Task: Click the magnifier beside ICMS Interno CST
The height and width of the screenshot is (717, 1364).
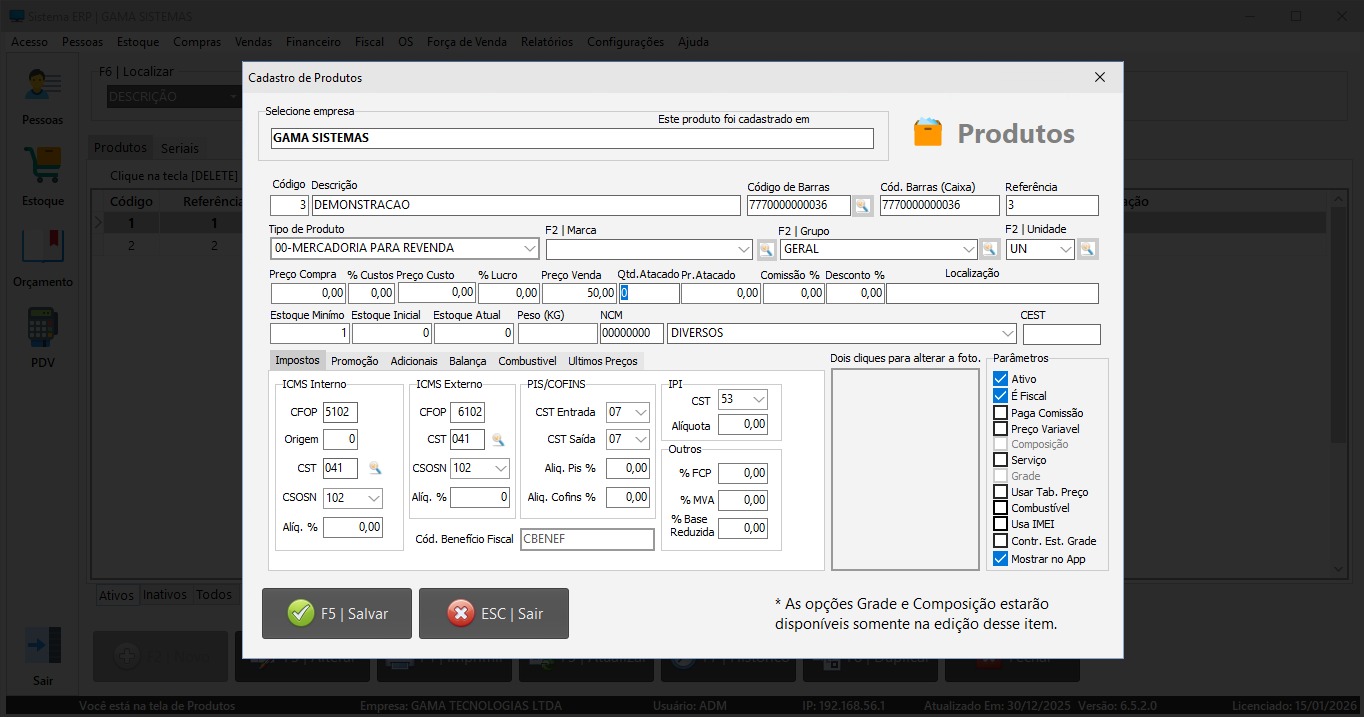Action: click(x=375, y=468)
